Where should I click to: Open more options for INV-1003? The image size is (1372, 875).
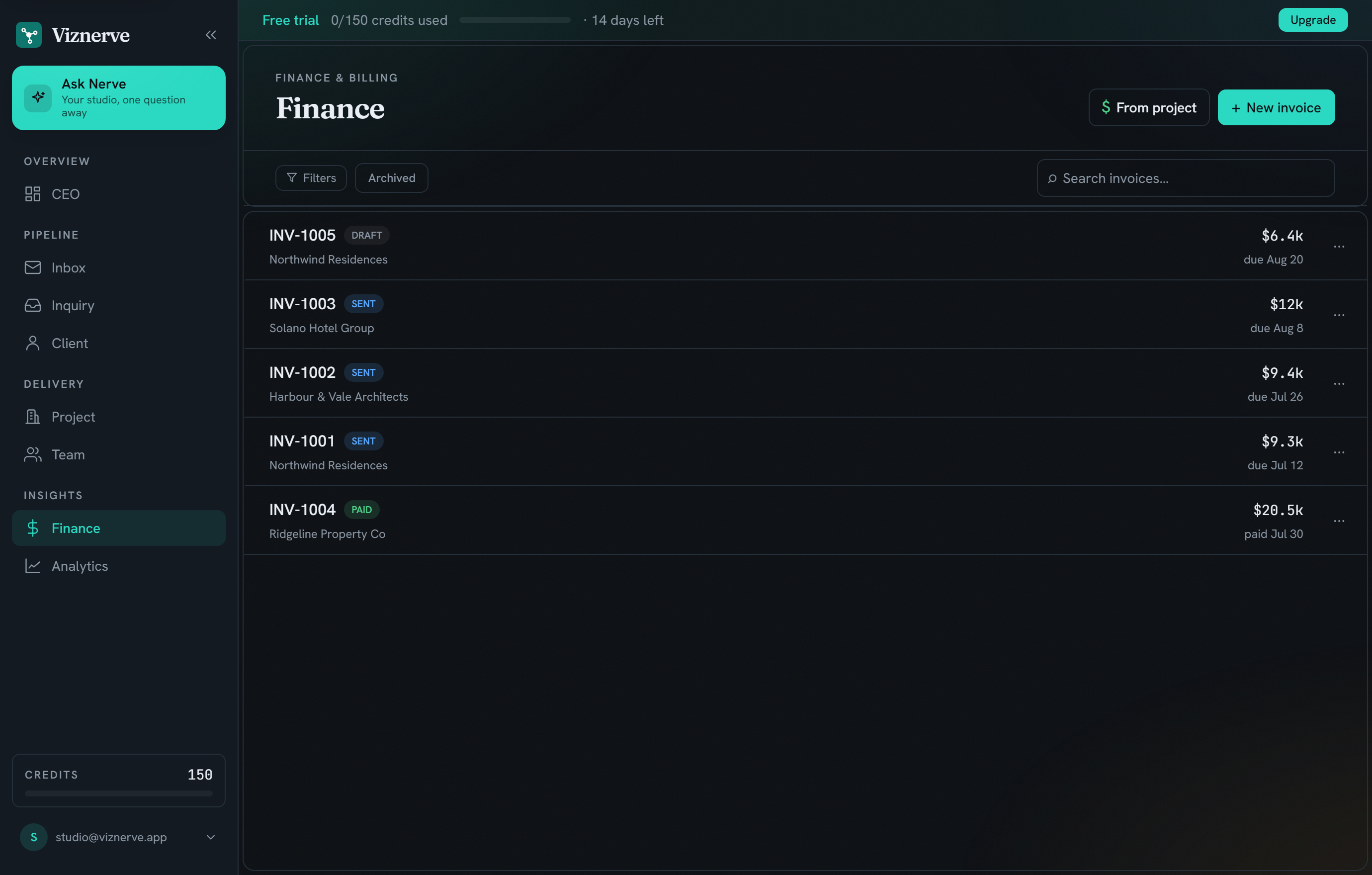[1339, 315]
